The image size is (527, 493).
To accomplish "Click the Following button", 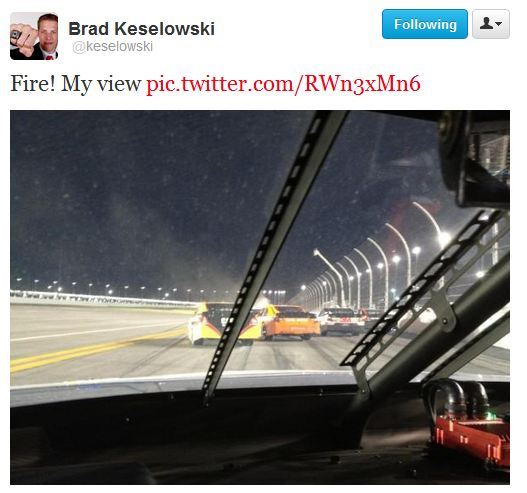I will [x=425, y=24].
